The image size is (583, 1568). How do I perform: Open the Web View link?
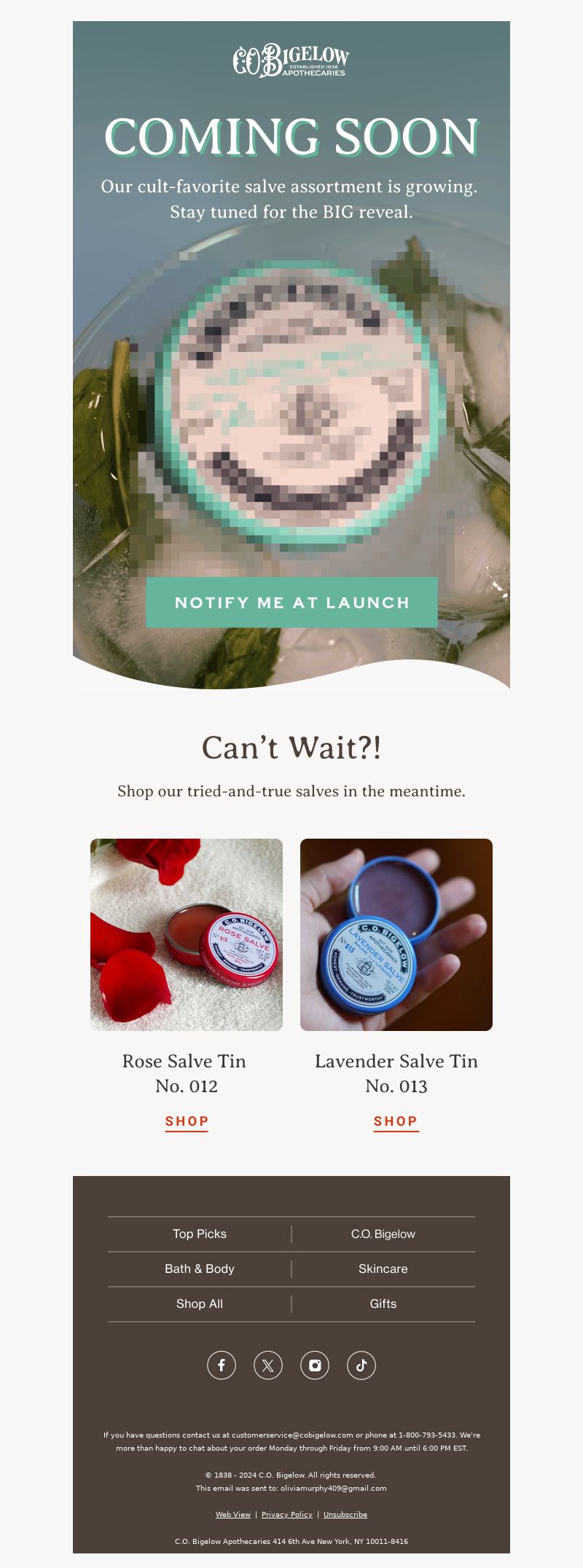(233, 1514)
